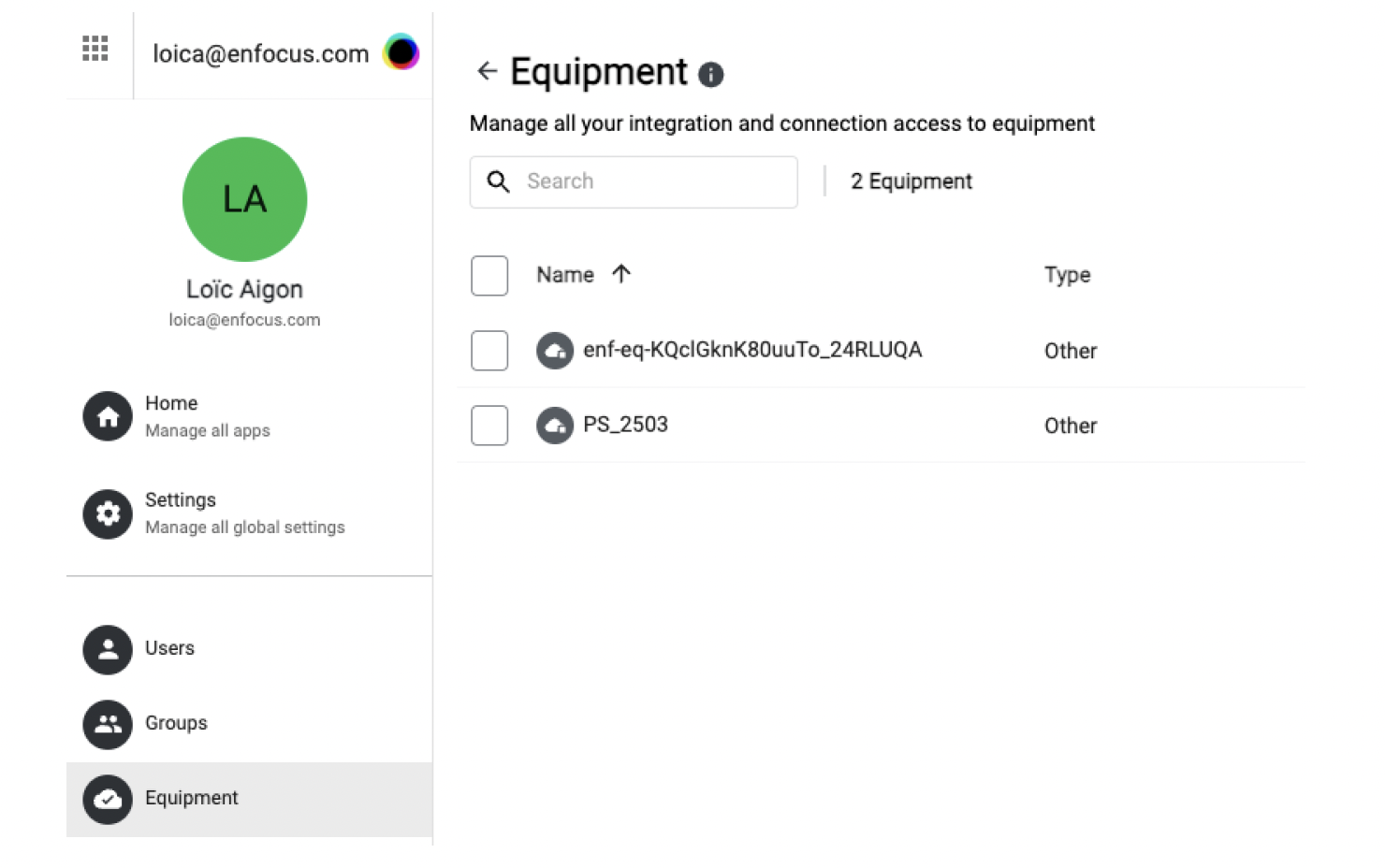Open equipment enf-eq-KQclGknK80uuTo_24RLUQA
1385x868 pixels.
coord(752,350)
